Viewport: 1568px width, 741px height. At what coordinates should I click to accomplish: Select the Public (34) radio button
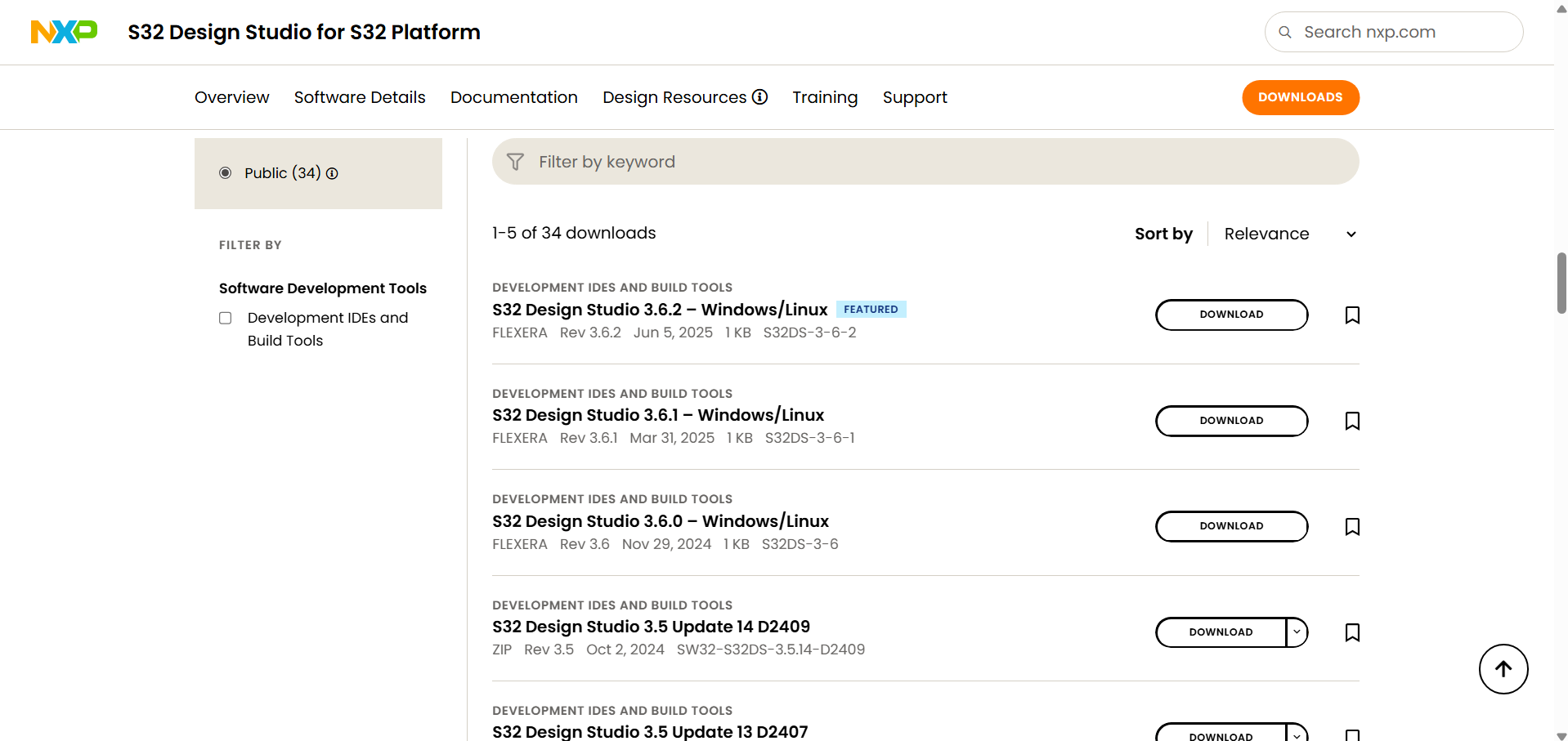tap(226, 173)
